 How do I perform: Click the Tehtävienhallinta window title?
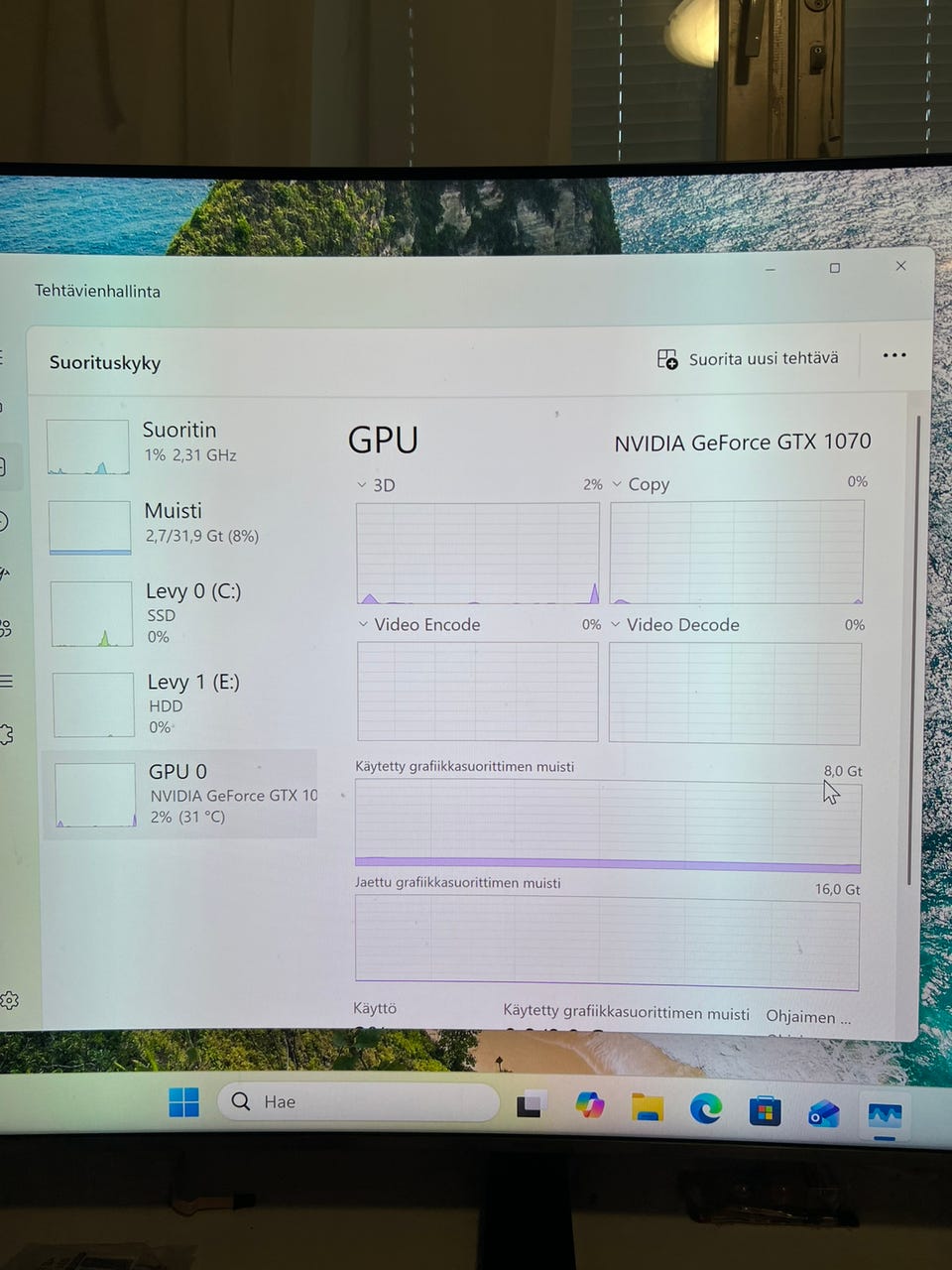[x=97, y=291]
